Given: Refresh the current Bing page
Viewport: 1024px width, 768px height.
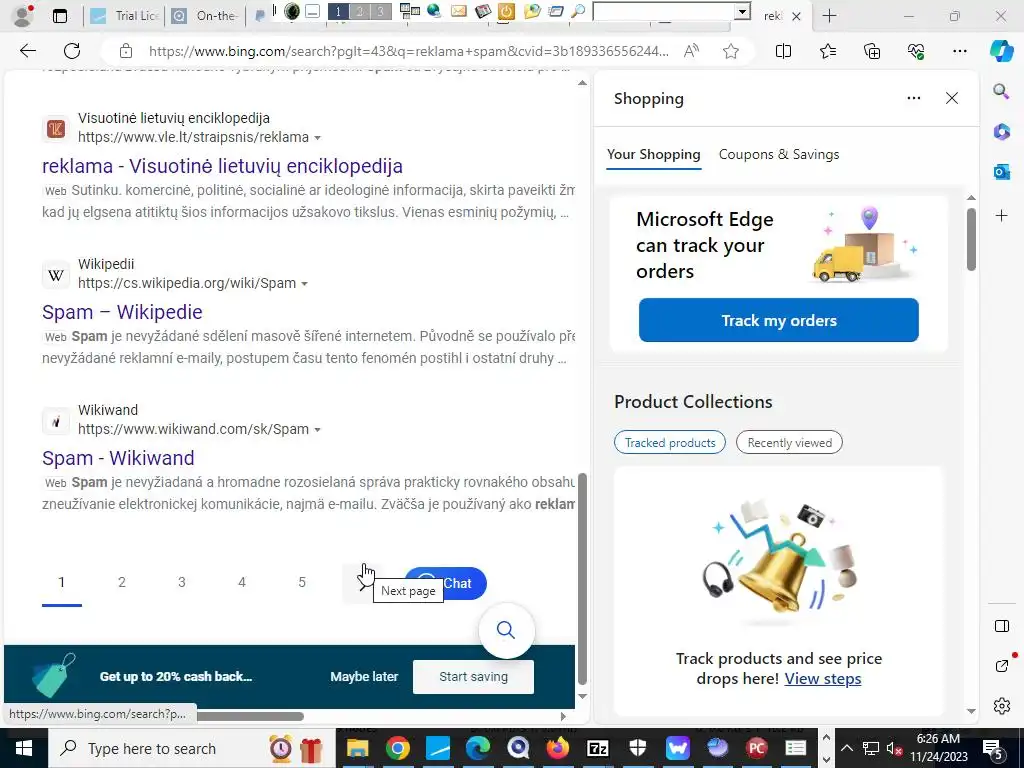Looking at the screenshot, I should (x=72, y=51).
